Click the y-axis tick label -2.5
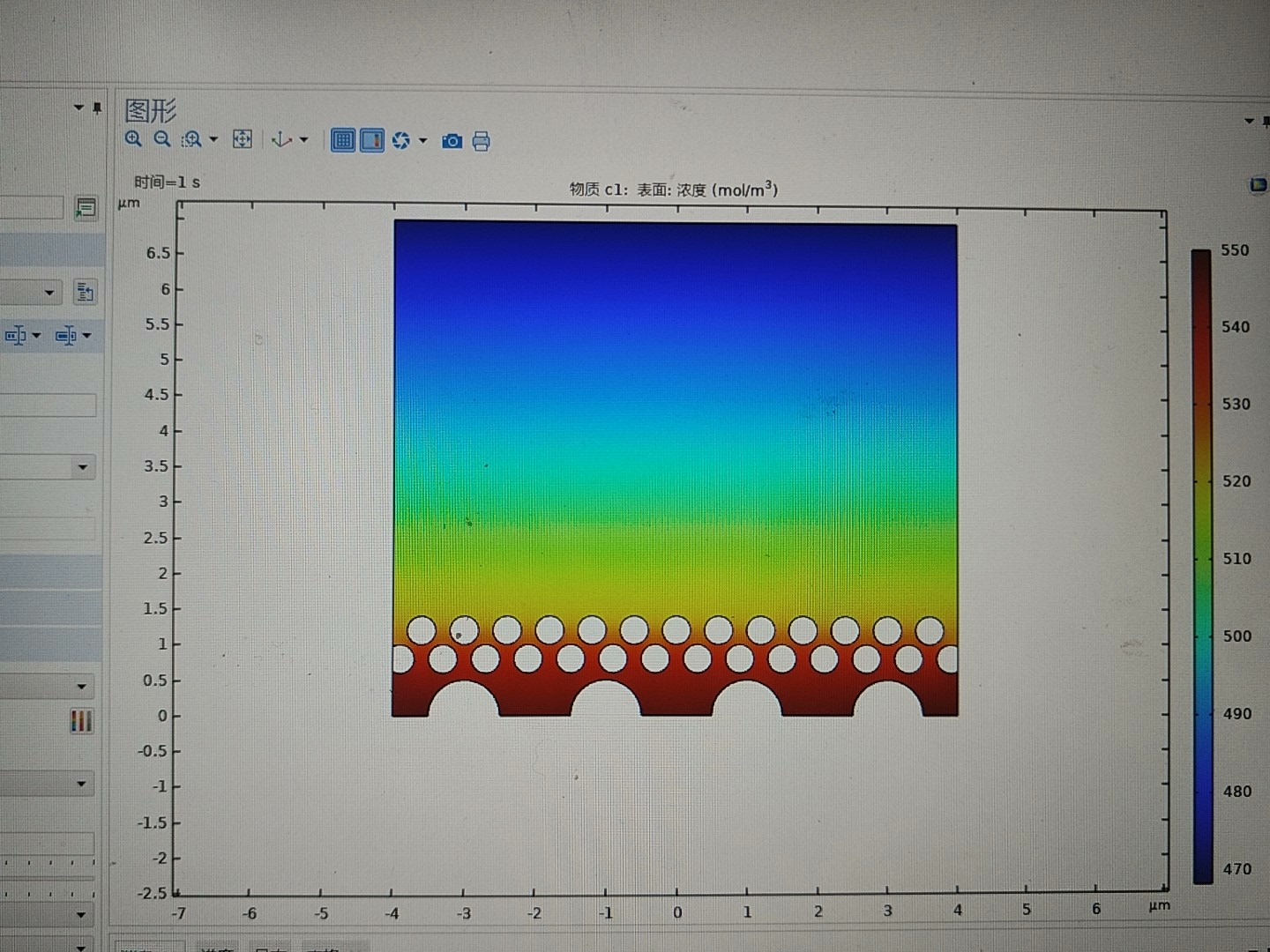This screenshot has height=952, width=1270. click(x=152, y=893)
